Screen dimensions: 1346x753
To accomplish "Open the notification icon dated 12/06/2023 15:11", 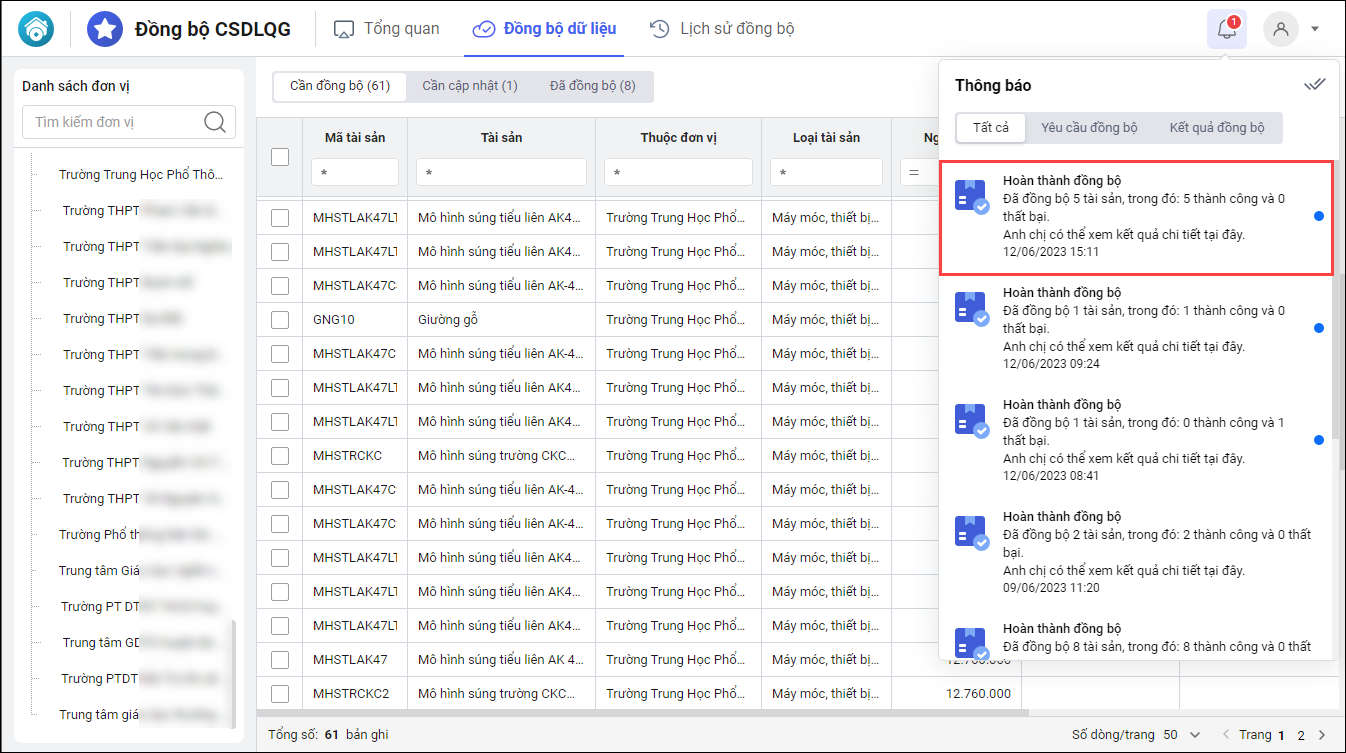I will pos(972,198).
